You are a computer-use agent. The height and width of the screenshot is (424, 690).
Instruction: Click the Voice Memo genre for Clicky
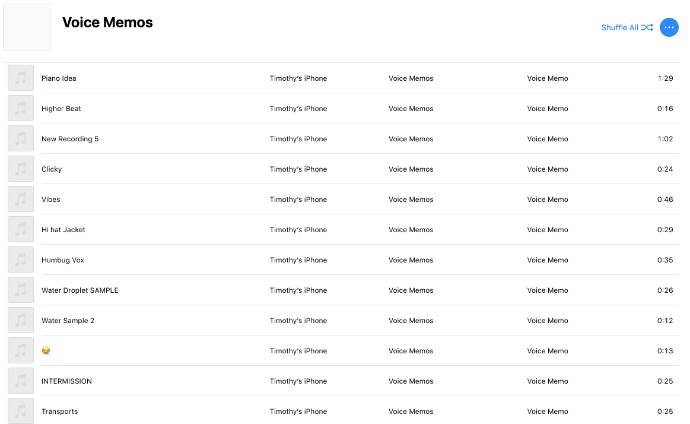pyautogui.click(x=547, y=169)
